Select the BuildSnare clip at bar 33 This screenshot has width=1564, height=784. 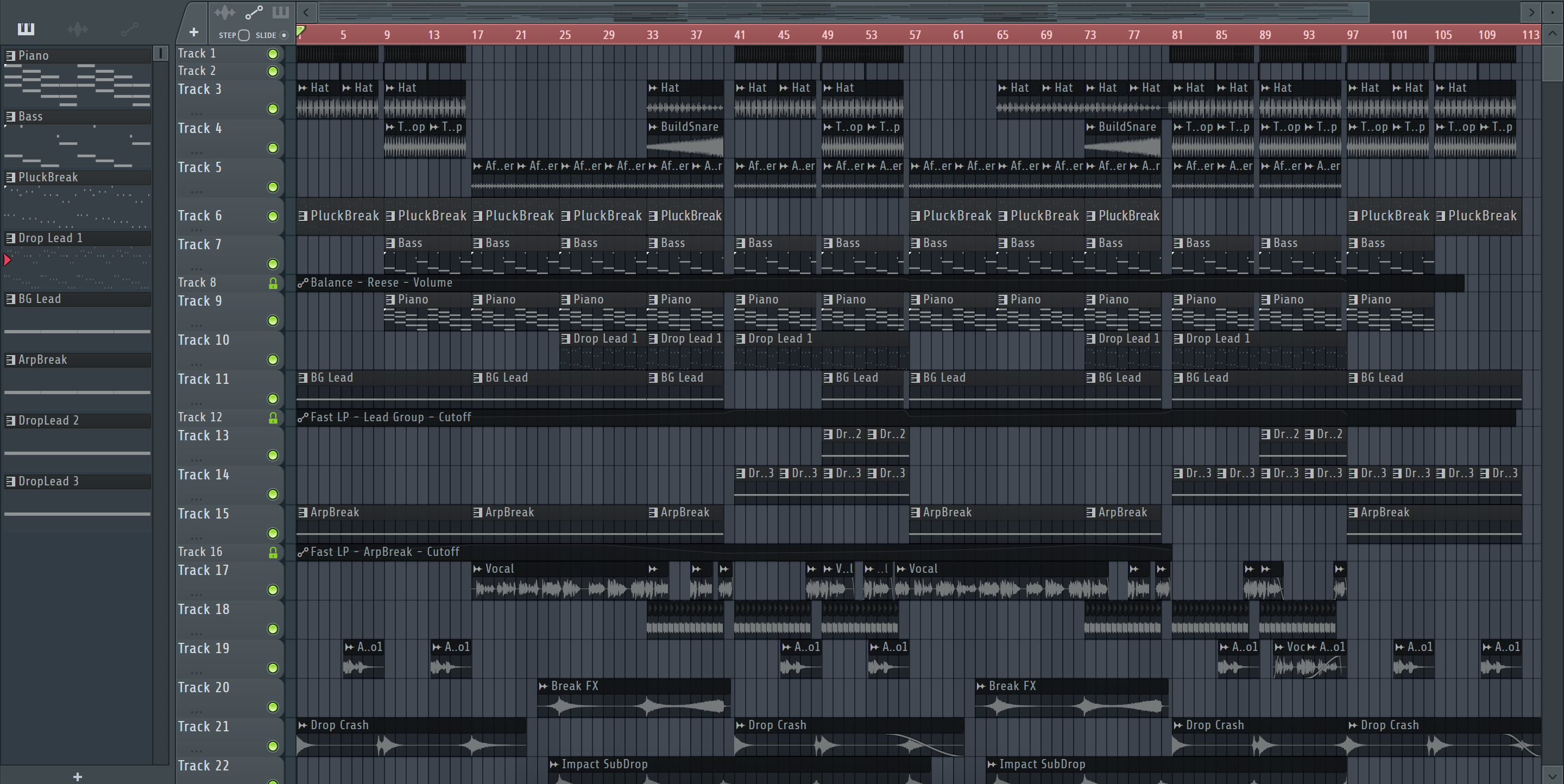(x=685, y=139)
